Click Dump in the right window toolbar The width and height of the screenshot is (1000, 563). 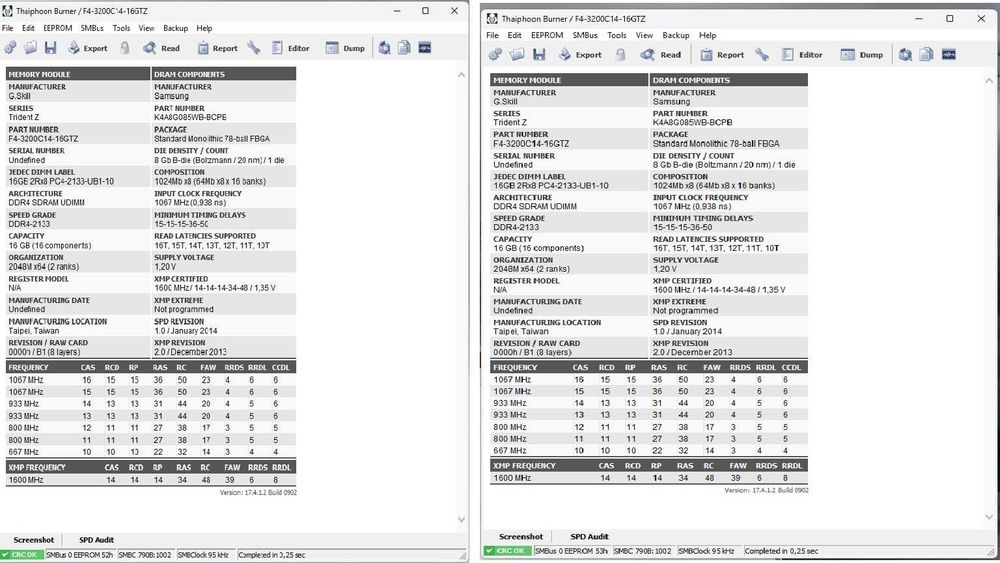tap(862, 55)
